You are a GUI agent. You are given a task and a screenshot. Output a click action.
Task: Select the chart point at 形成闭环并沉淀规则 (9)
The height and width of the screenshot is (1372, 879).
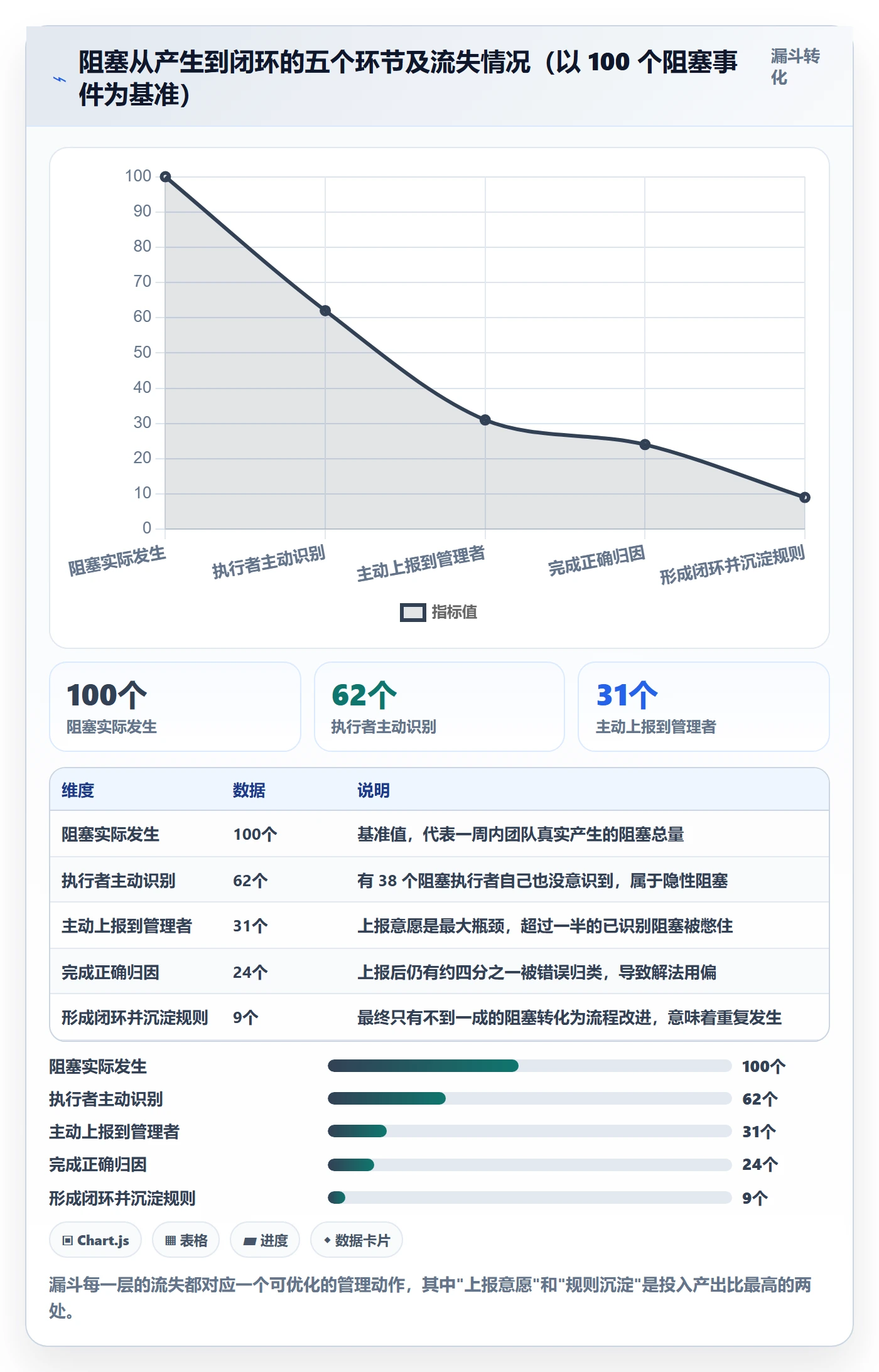click(805, 497)
